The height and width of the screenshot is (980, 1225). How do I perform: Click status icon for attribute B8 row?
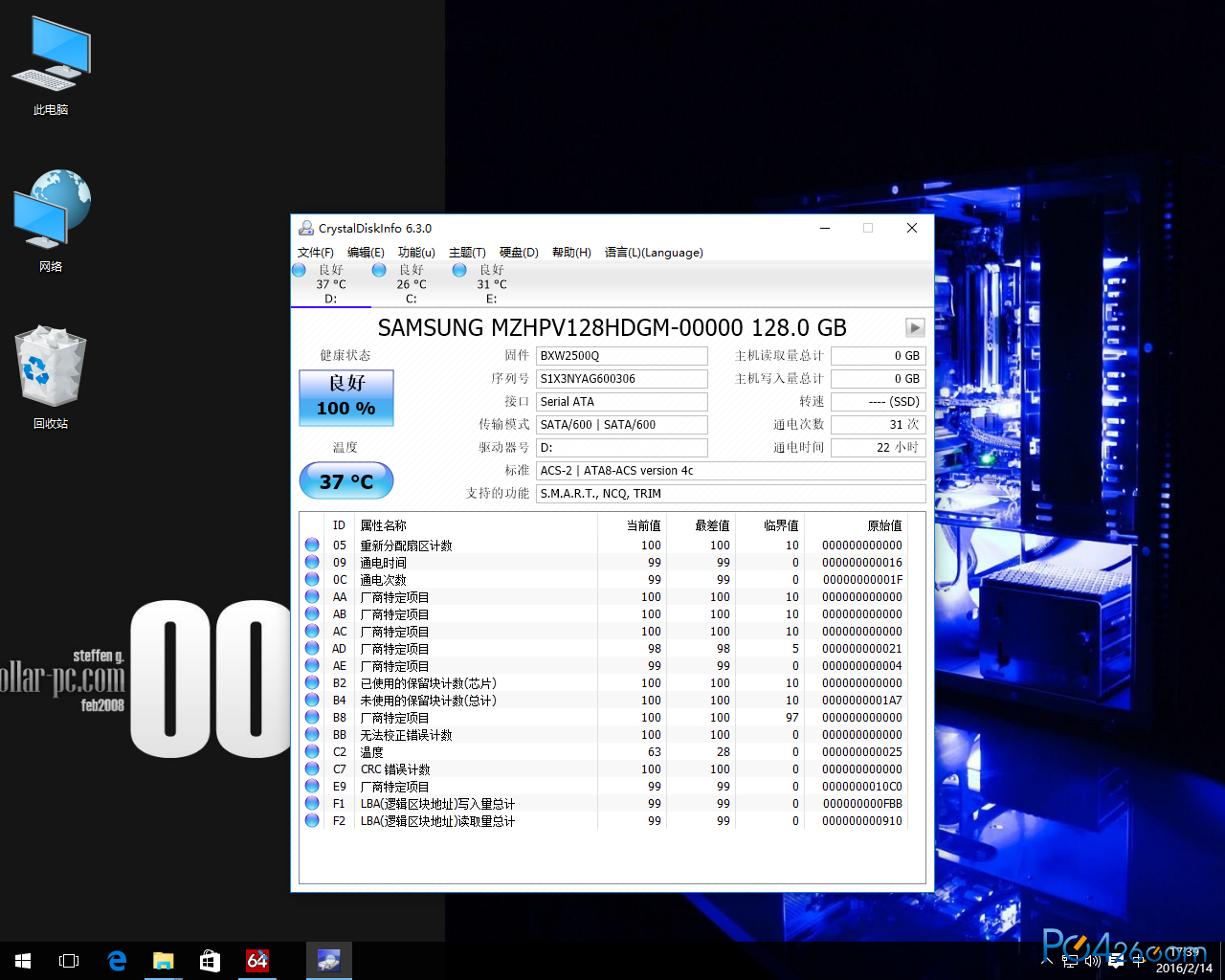coord(312,717)
